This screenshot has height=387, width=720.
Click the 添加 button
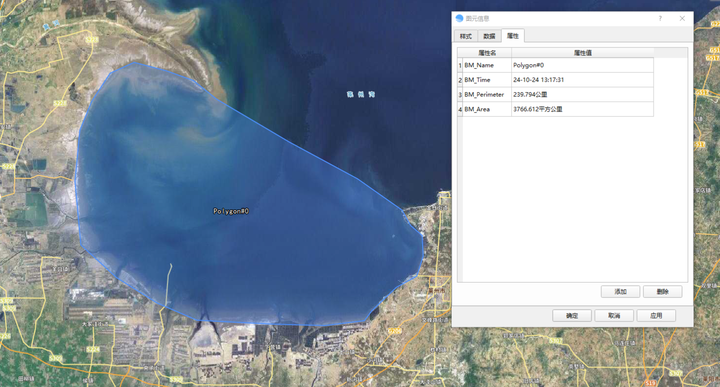pyautogui.click(x=620, y=292)
